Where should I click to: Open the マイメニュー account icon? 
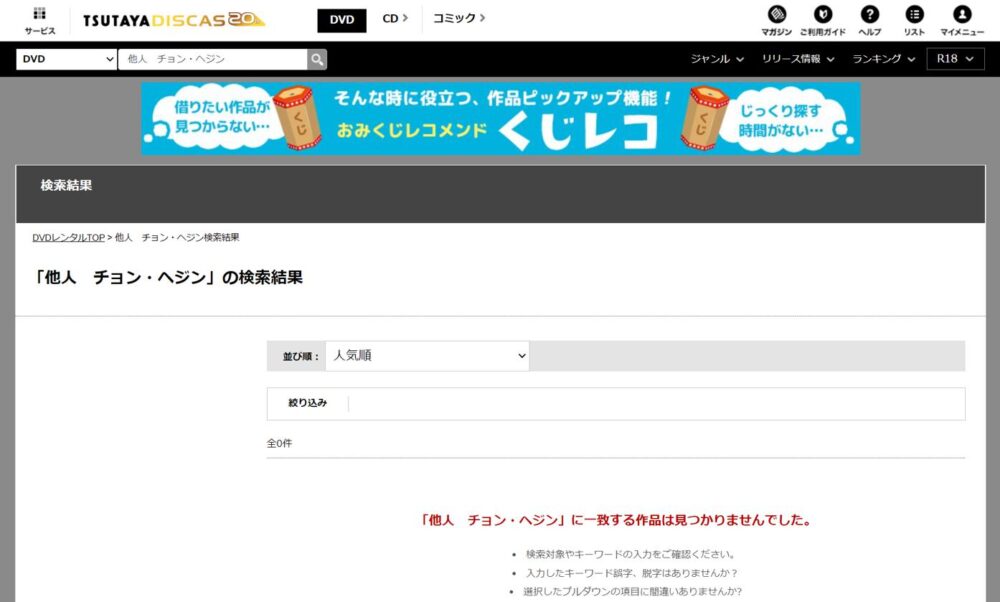click(x=961, y=18)
